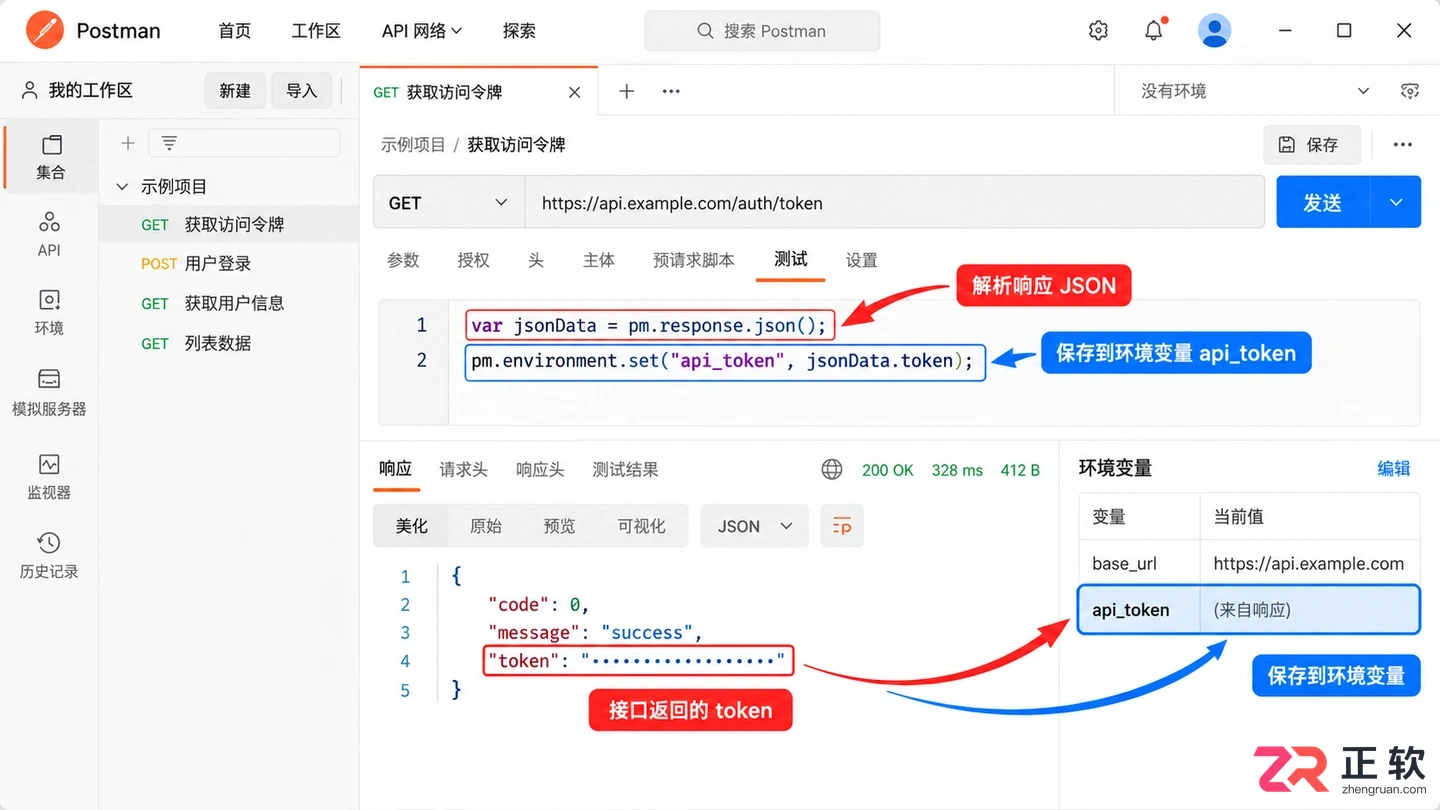Screen dimensions: 1440x810
Task: Open a new request tab with plus
Action: pyautogui.click(x=627, y=91)
